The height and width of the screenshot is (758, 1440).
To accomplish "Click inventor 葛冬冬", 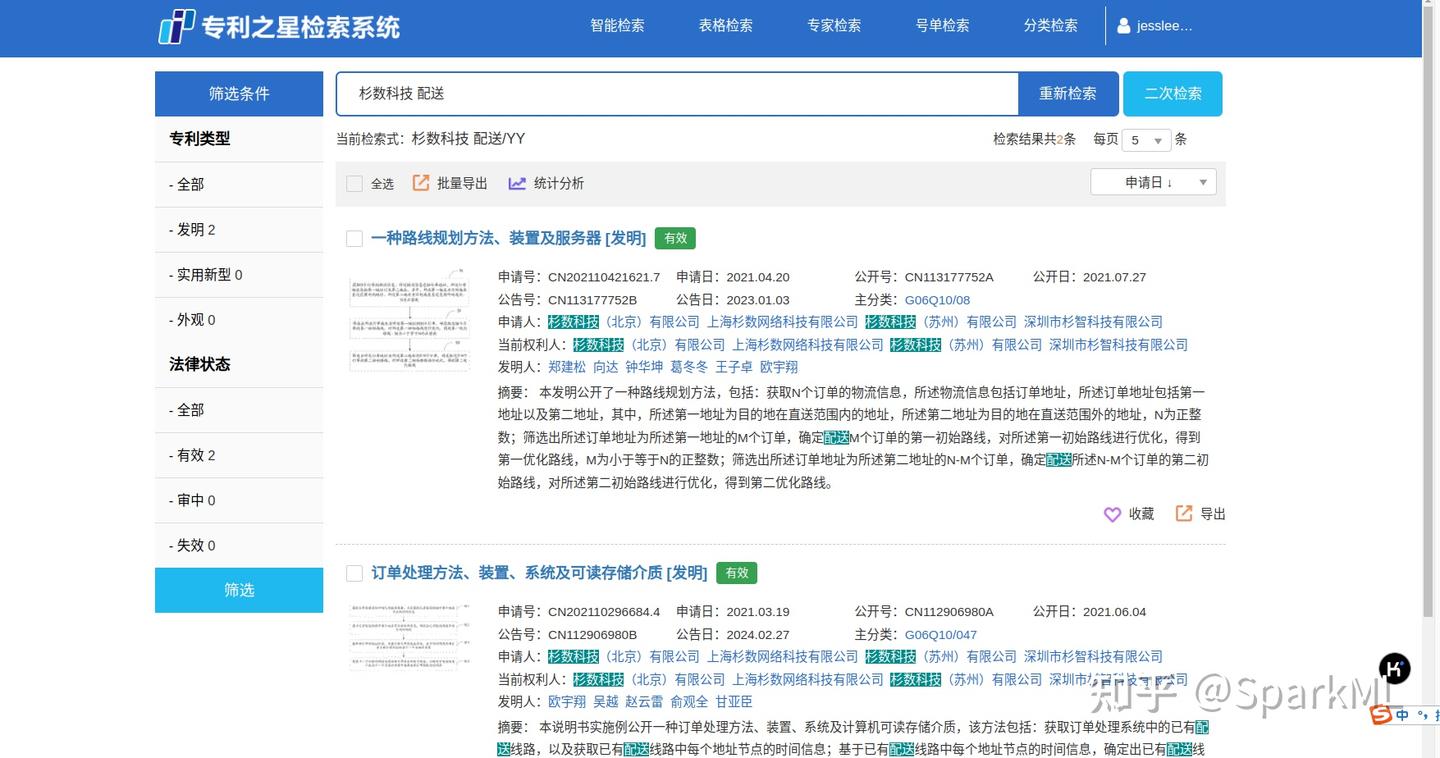I will click(689, 367).
